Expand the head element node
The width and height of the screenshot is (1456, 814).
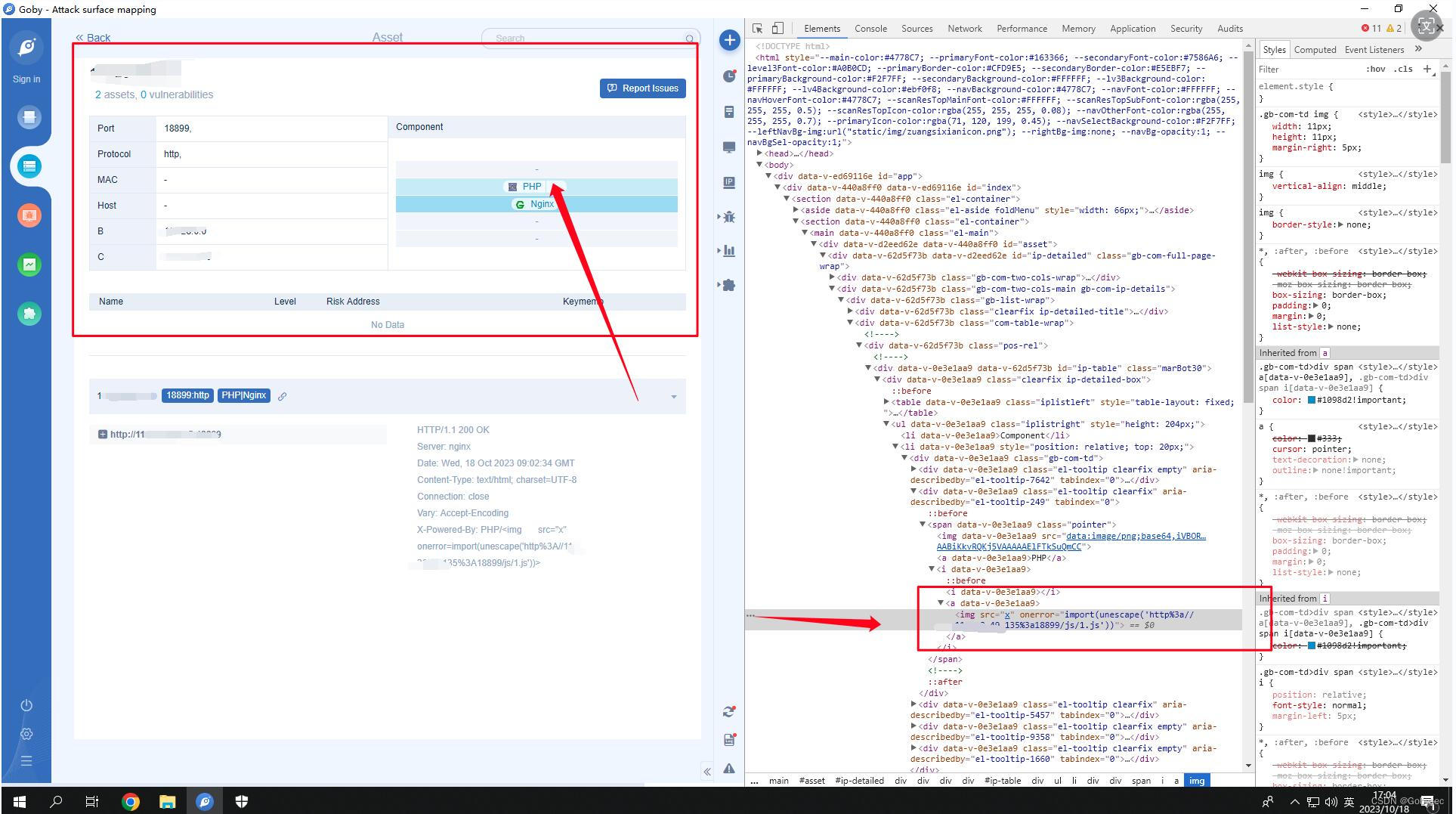[760, 153]
